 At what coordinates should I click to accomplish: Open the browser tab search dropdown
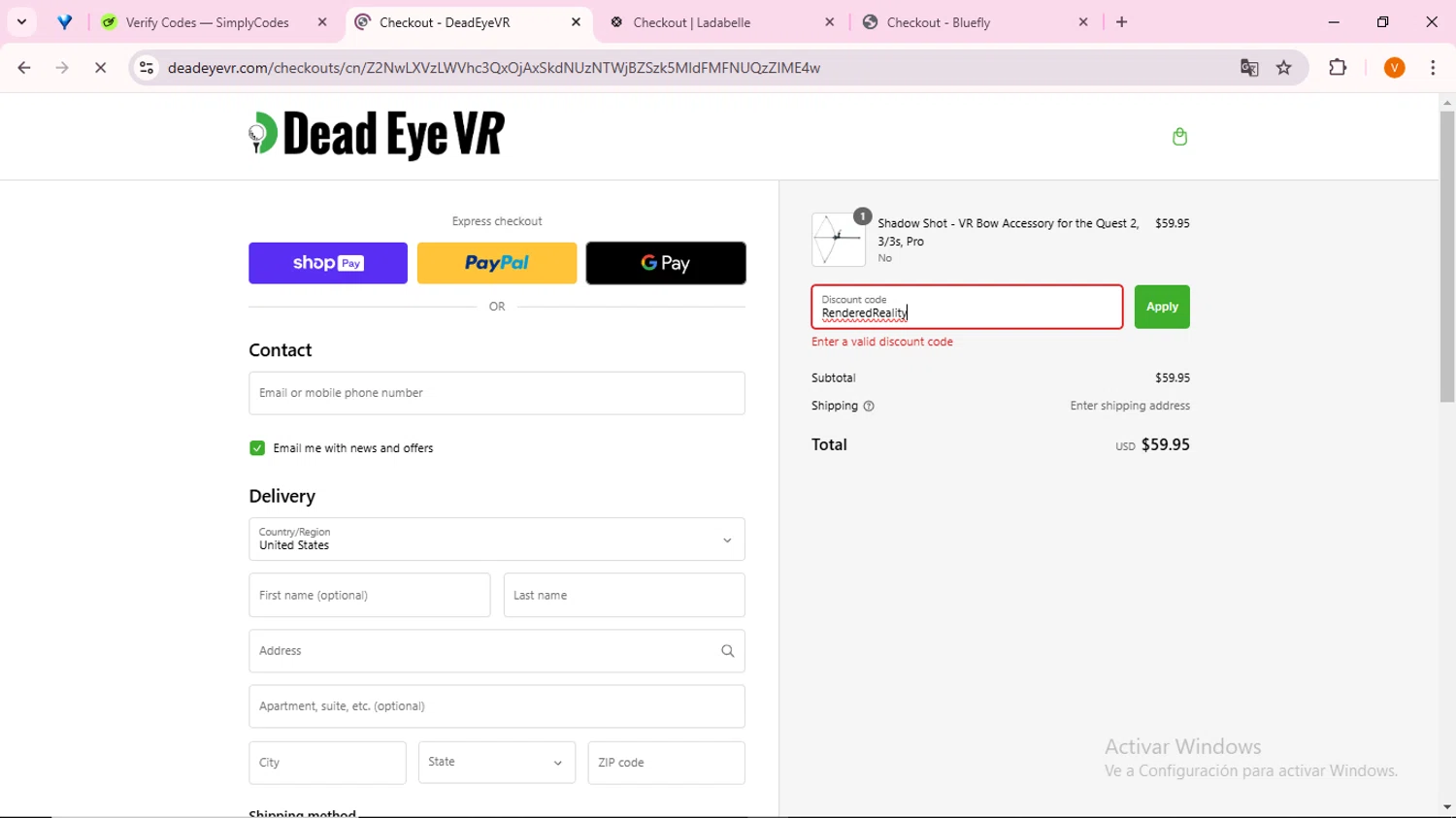pos(21,21)
